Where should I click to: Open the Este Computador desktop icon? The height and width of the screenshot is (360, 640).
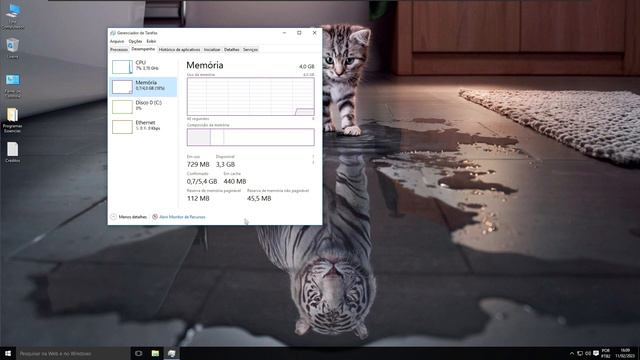(x=13, y=16)
